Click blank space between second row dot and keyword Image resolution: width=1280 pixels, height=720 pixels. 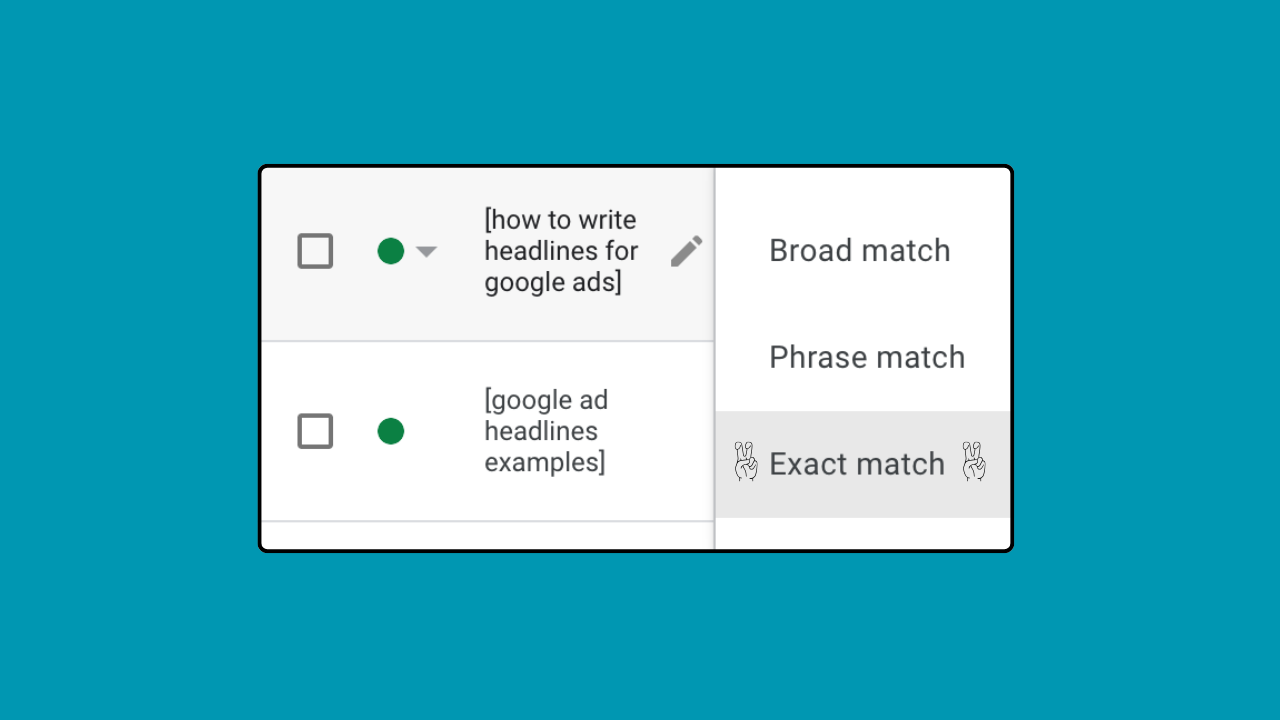click(x=443, y=431)
